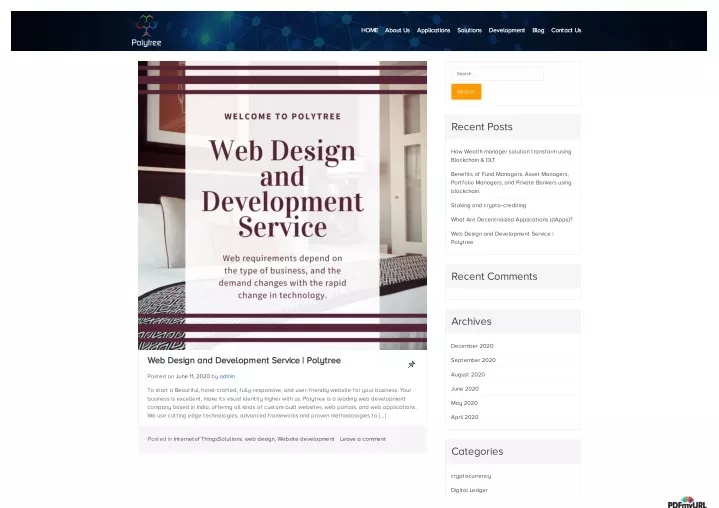Open the June 11, 2020 post date
Screen dimensions: 719x508
tap(193, 376)
